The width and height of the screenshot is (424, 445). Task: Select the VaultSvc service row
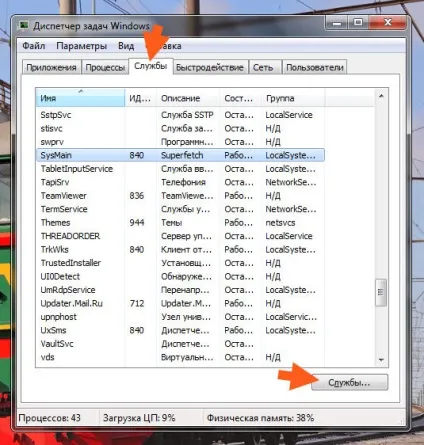[180, 344]
